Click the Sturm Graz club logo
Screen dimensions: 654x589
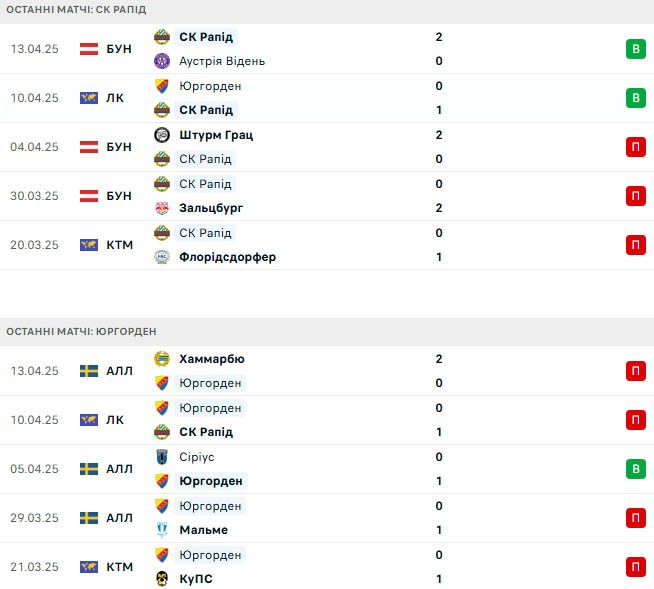click(162, 135)
